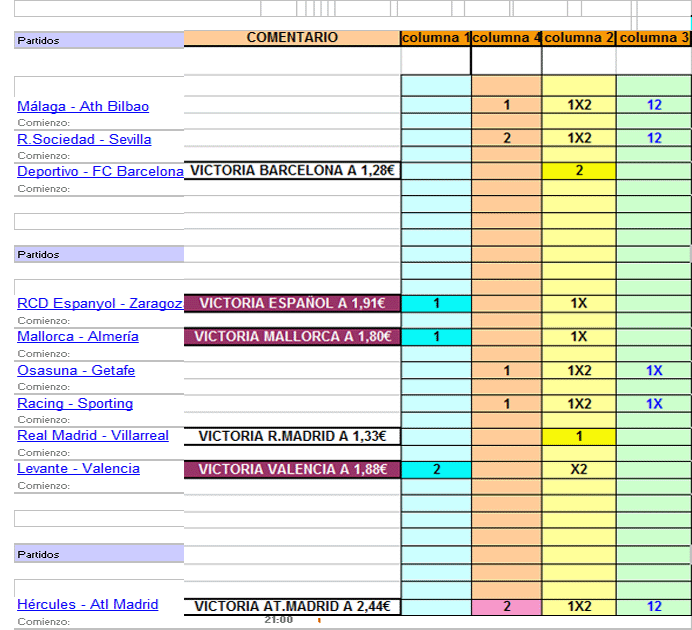
Task: Open the Real Madrid - Villarreal link
Action: click(93, 435)
